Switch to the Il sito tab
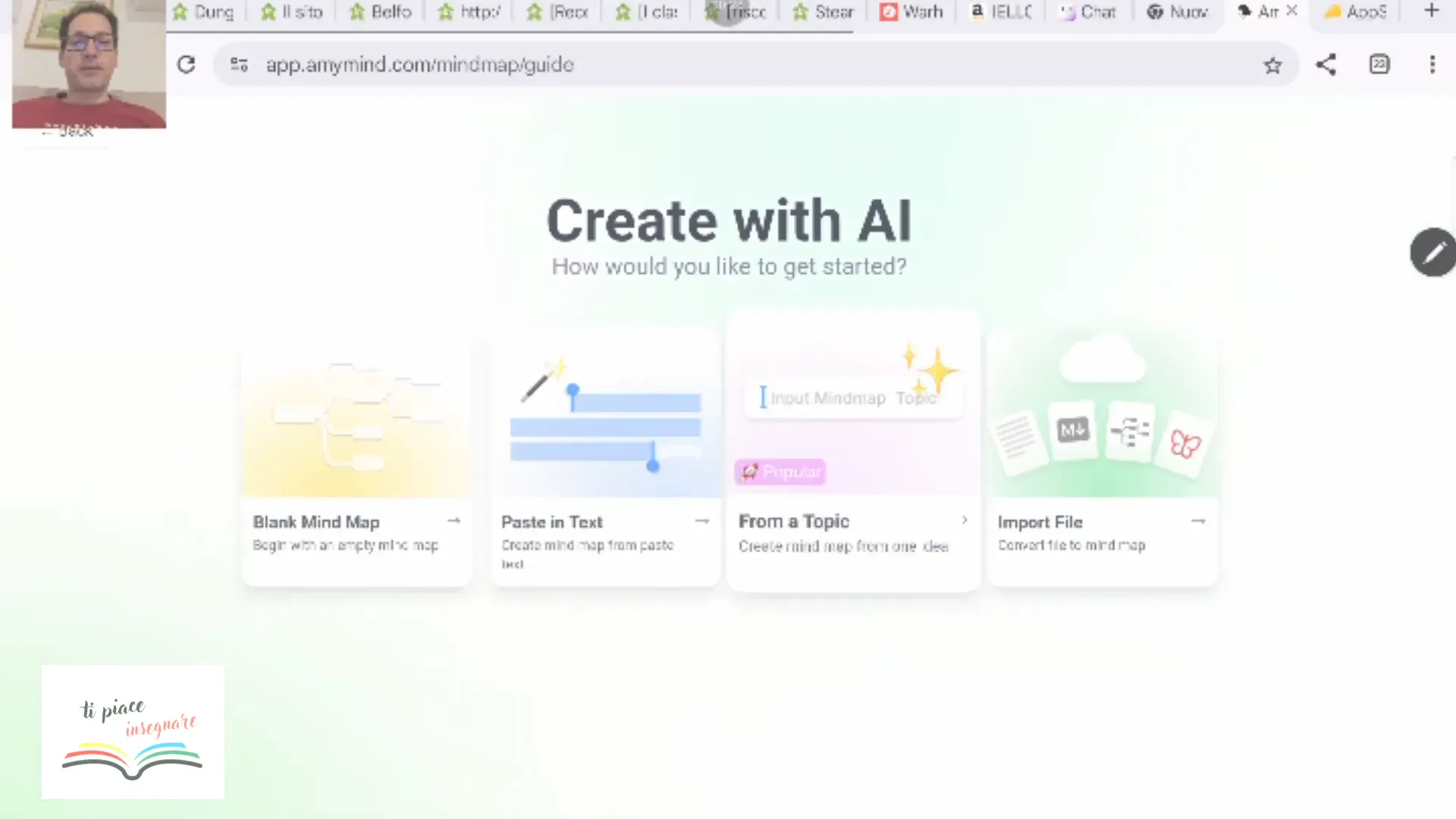 [x=292, y=11]
